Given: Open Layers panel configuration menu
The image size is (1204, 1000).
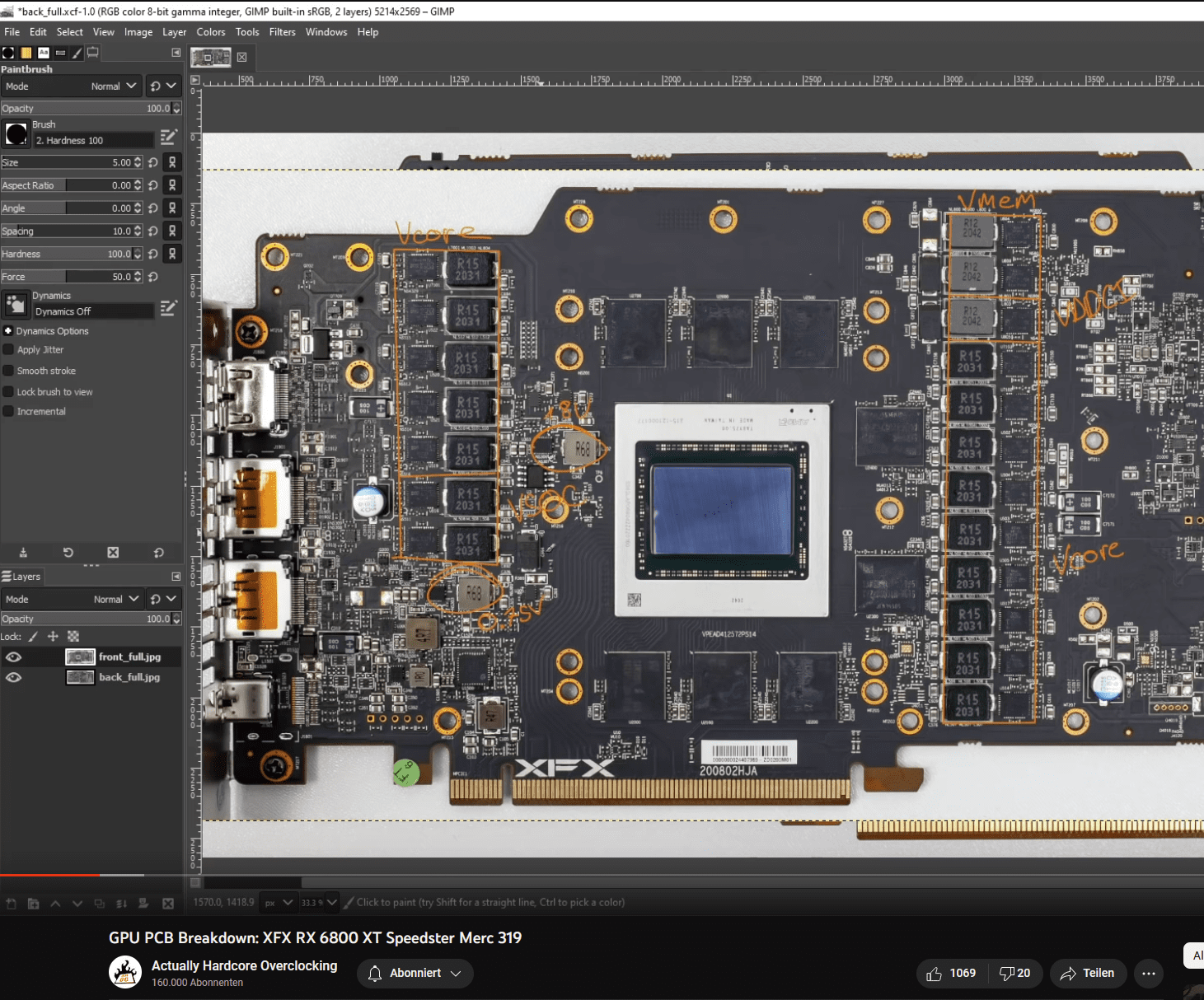Looking at the screenshot, I should [176, 577].
